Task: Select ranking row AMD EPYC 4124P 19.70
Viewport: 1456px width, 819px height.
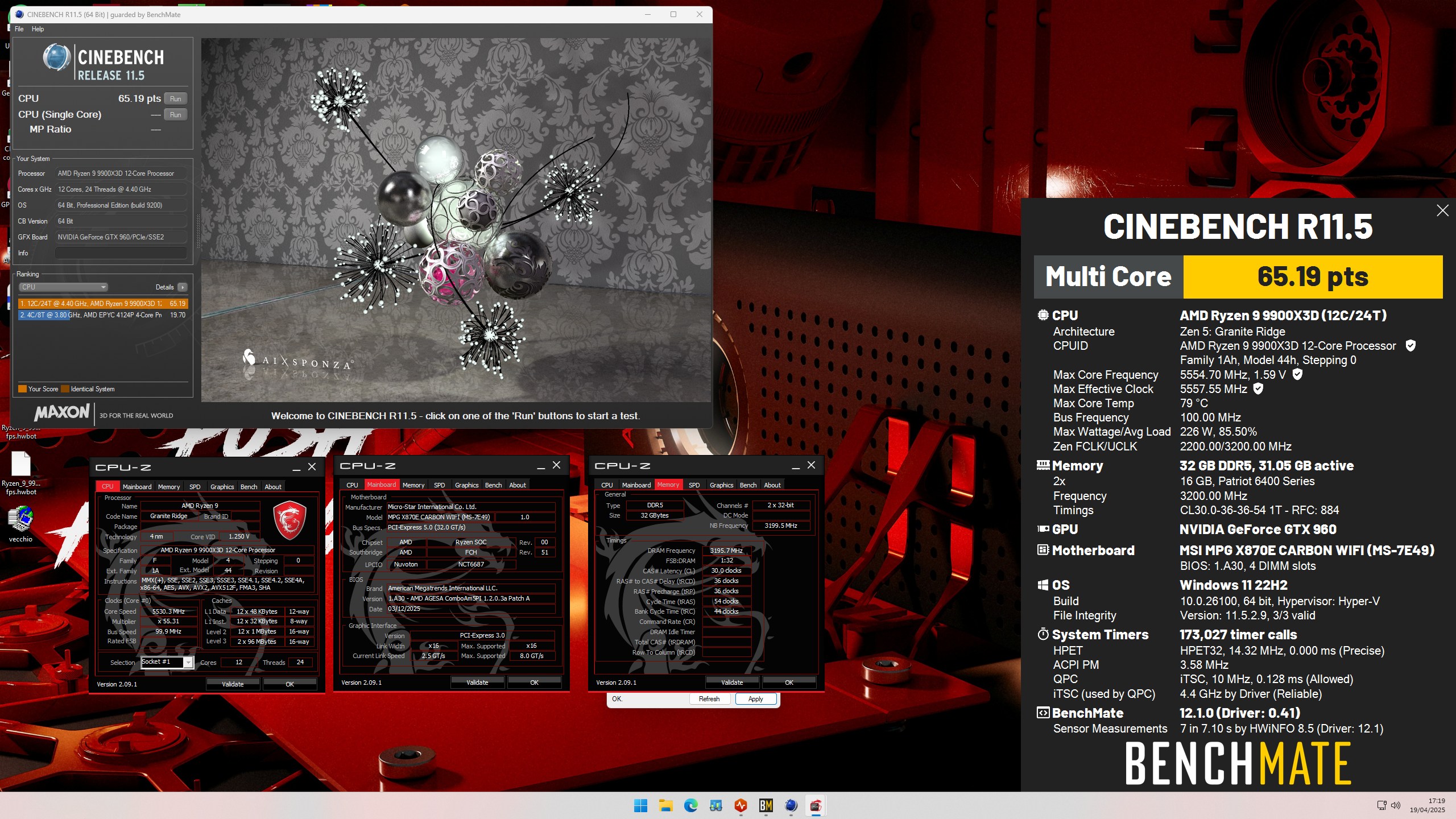Action: [102, 315]
